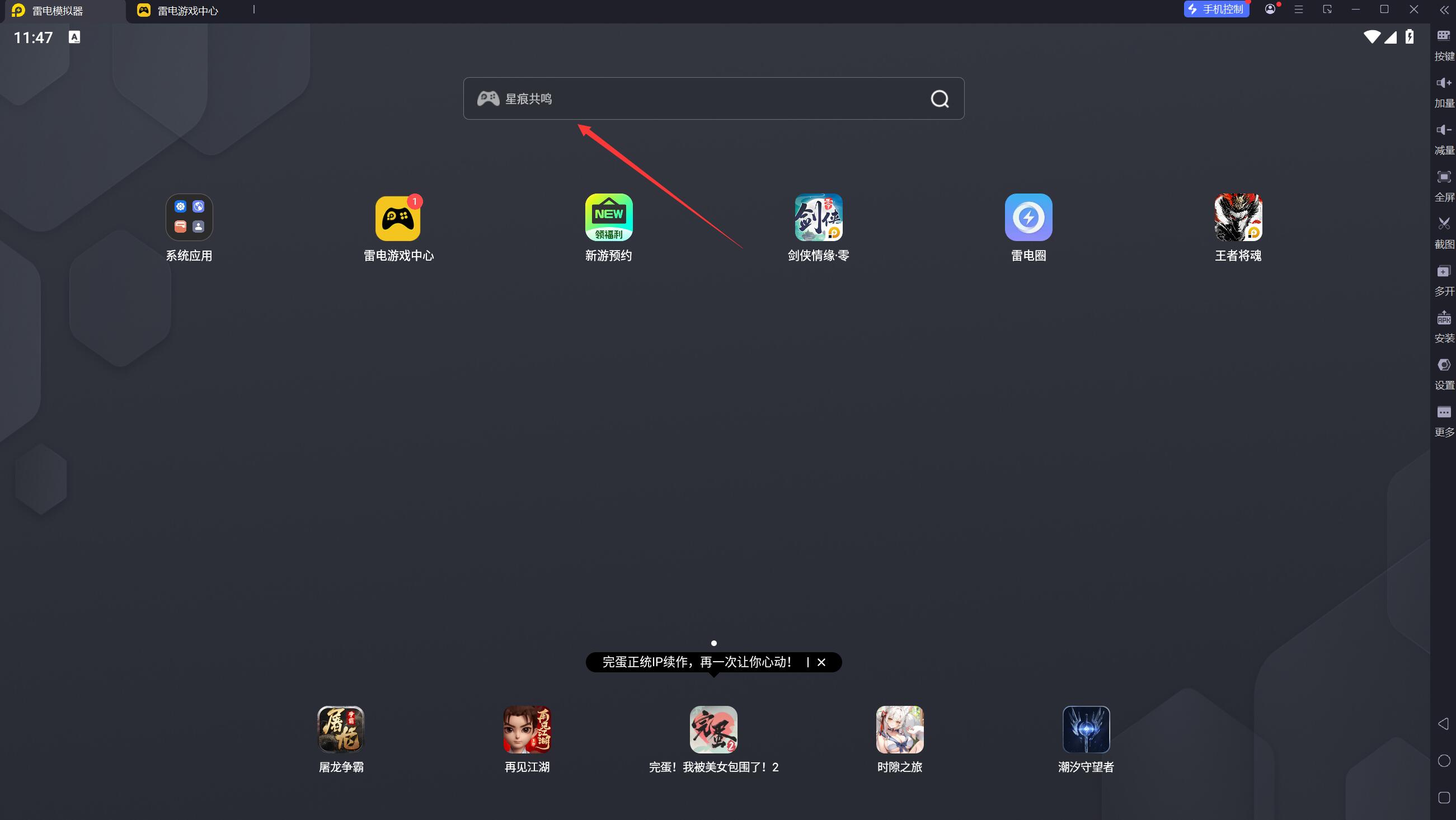Collapse the right sidebar with double chevron

coord(1444,10)
